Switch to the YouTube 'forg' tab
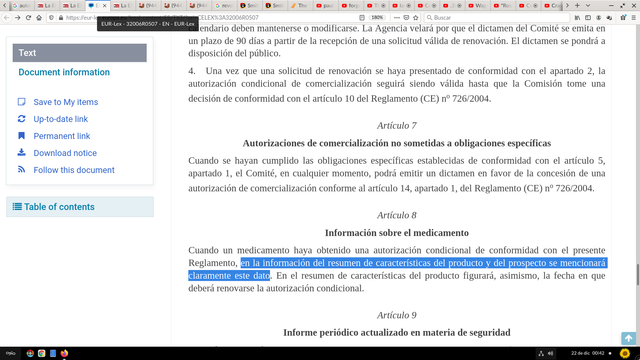Image resolution: width=640 pixels, height=360 pixels. [350, 5]
